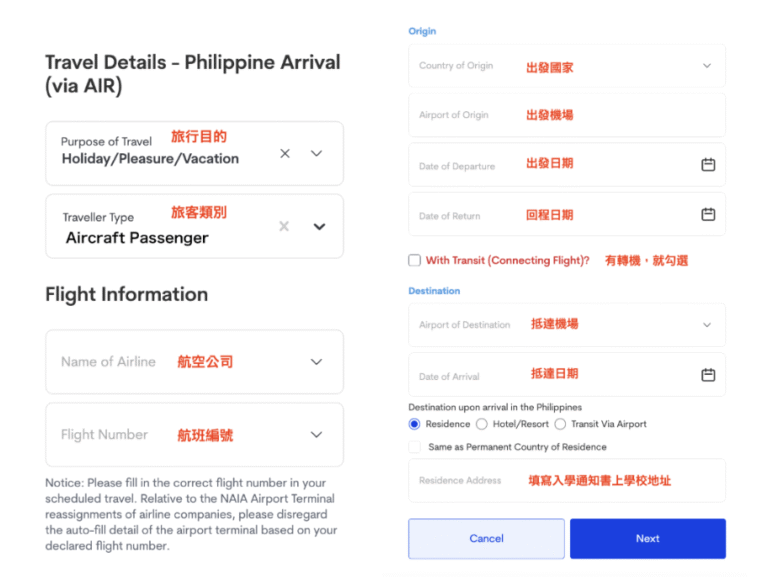This screenshot has width=768, height=578.
Task: Expand the Country of Origin dropdown
Action: coord(707,66)
